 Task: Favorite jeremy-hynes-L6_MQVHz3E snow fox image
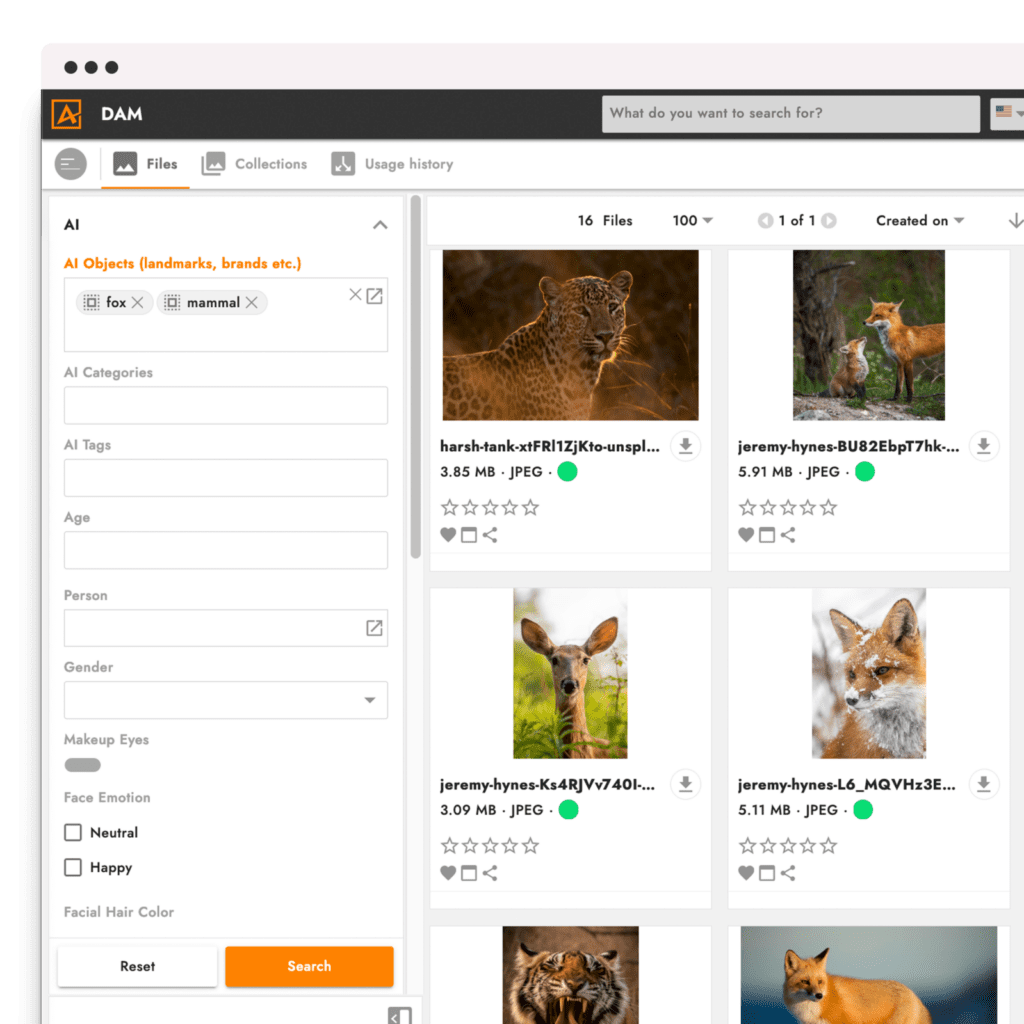tap(746, 873)
